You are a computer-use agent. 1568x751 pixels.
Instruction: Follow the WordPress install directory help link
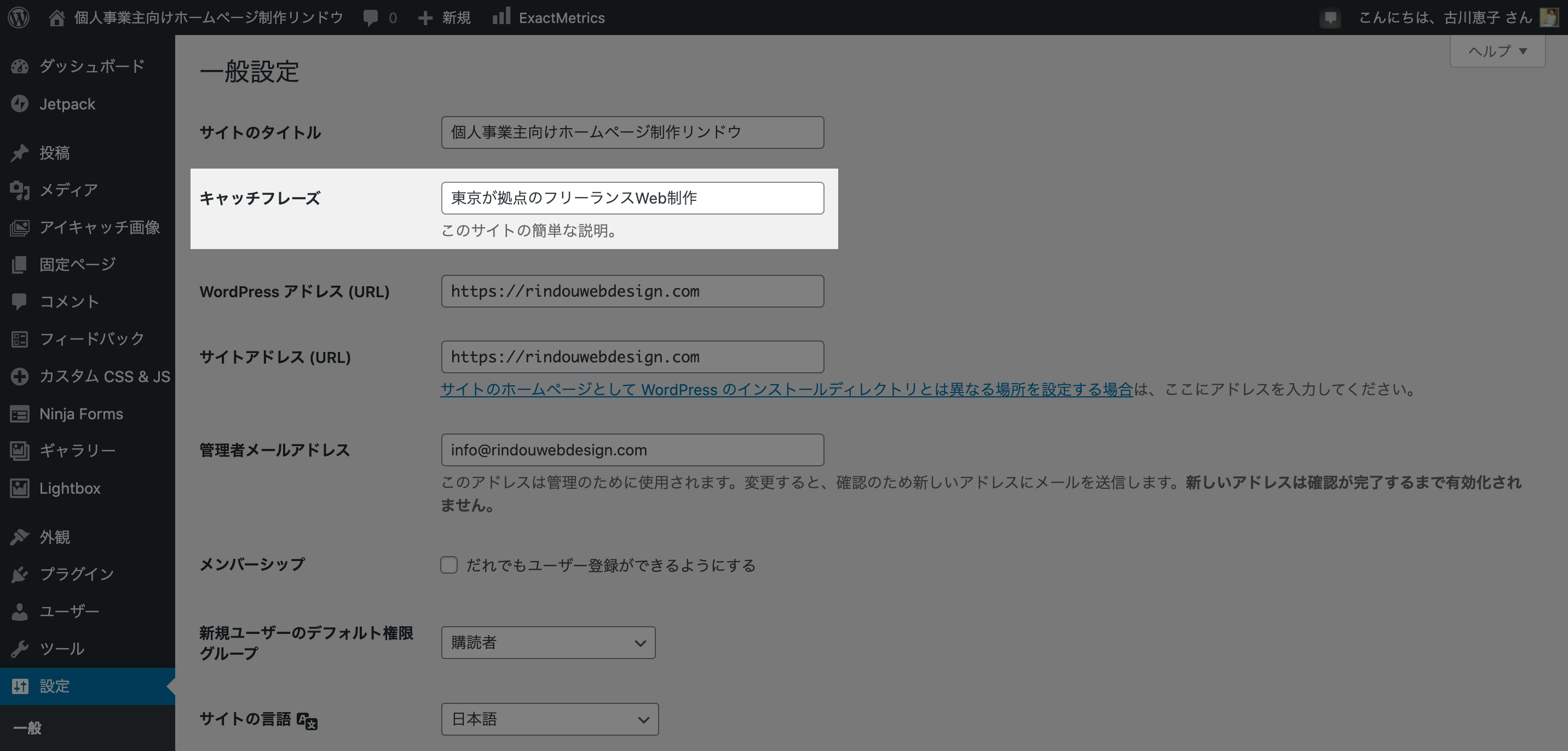786,390
